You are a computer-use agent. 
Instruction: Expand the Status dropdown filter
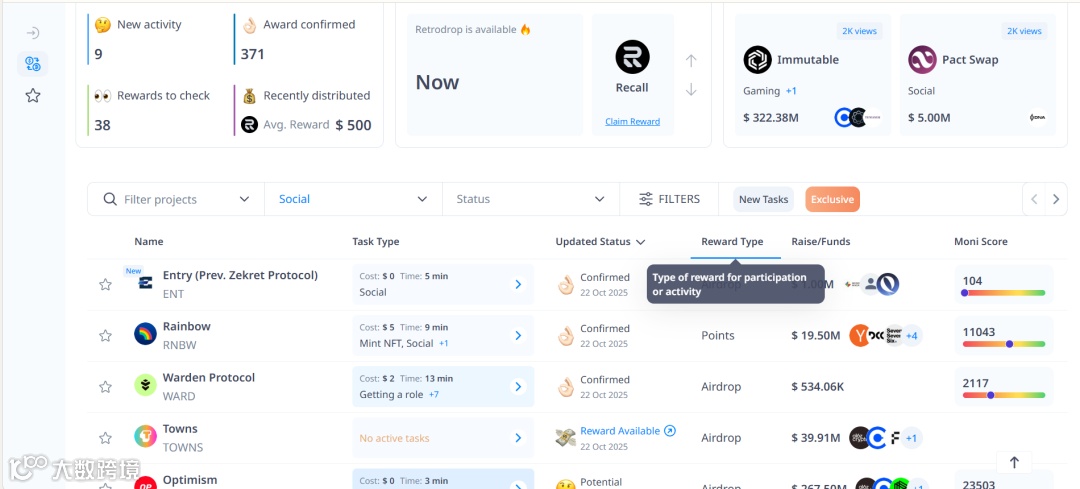pos(531,199)
